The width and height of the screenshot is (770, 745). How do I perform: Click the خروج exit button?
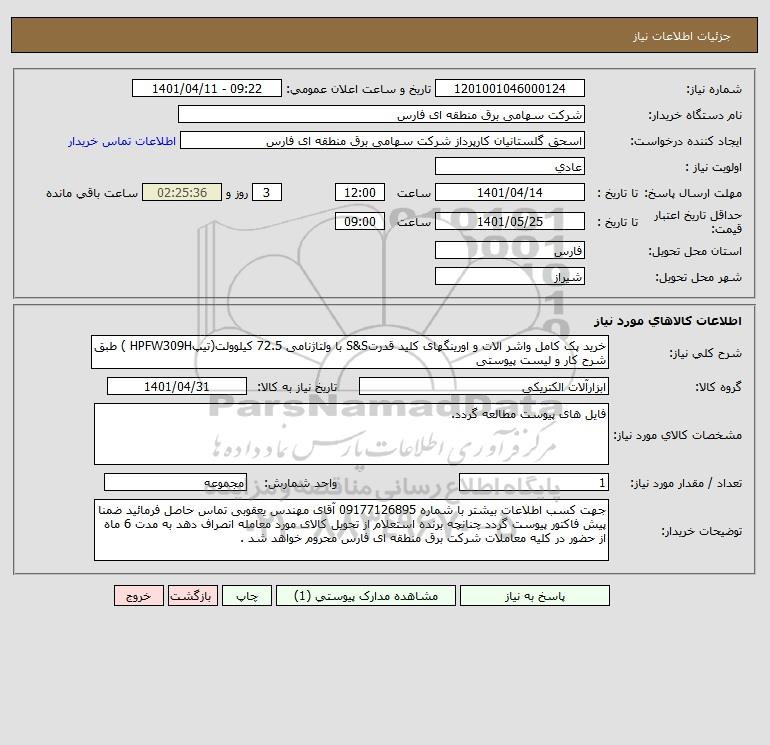pos(139,596)
